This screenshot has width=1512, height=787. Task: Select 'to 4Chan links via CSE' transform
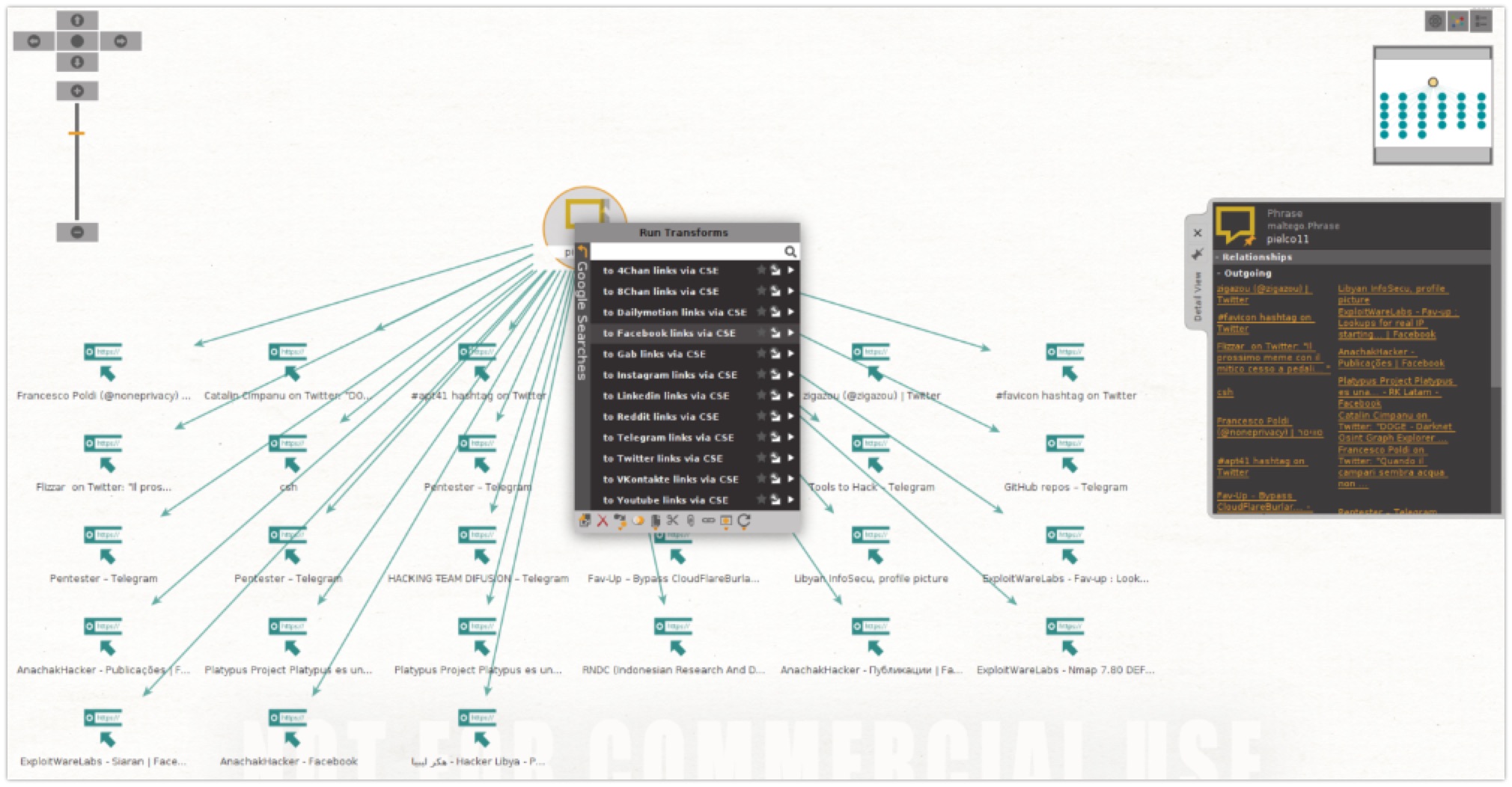pos(660,271)
